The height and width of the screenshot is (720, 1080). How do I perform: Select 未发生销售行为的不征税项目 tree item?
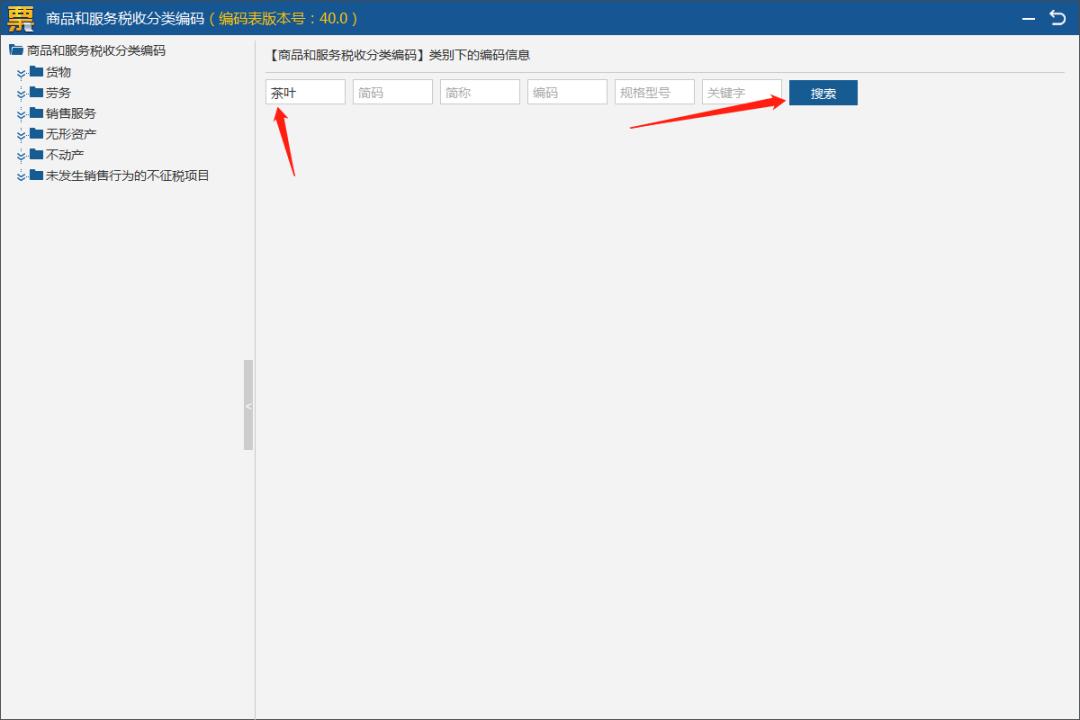pyautogui.click(x=127, y=176)
